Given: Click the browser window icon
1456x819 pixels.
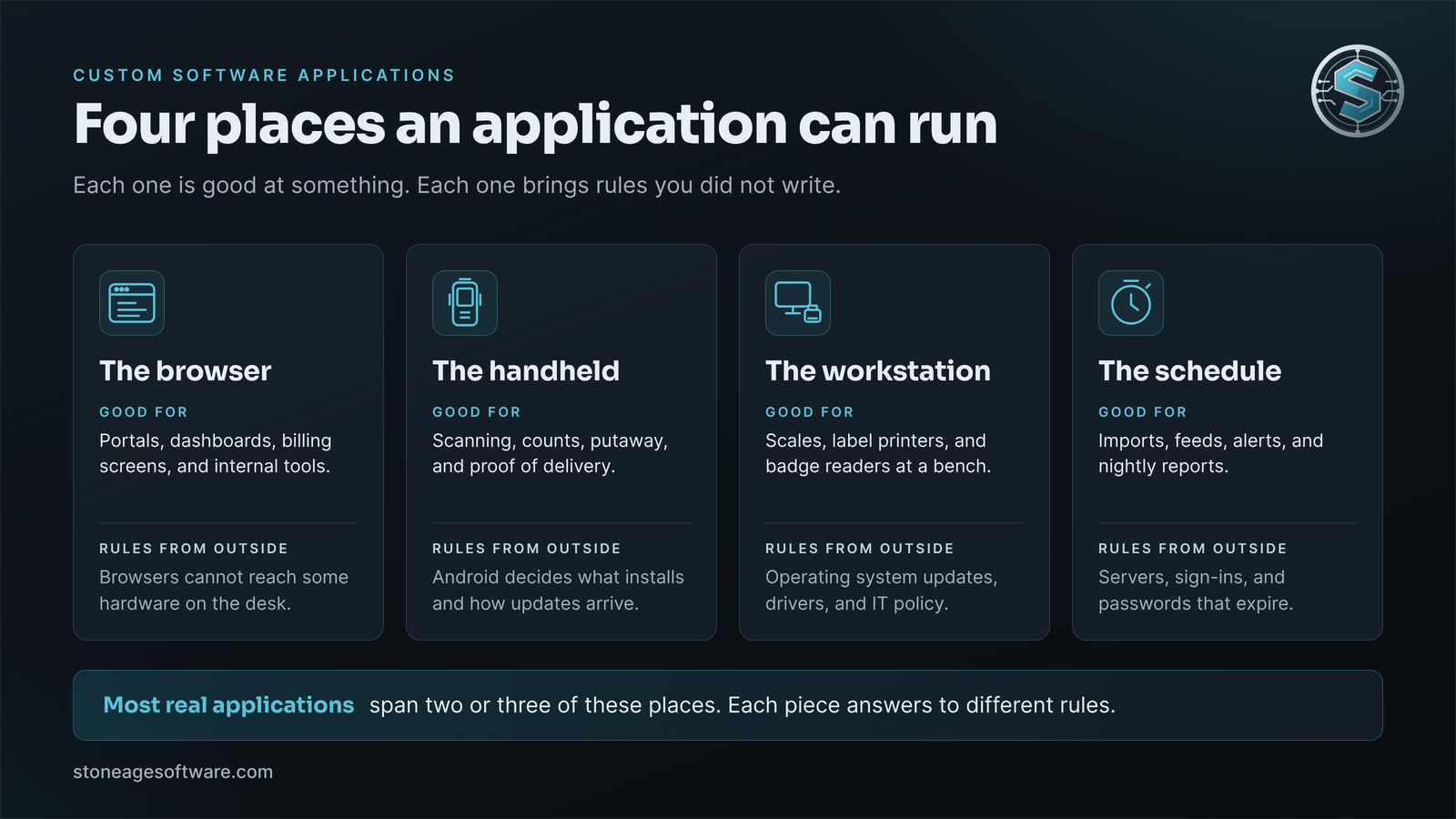Looking at the screenshot, I should (132, 303).
